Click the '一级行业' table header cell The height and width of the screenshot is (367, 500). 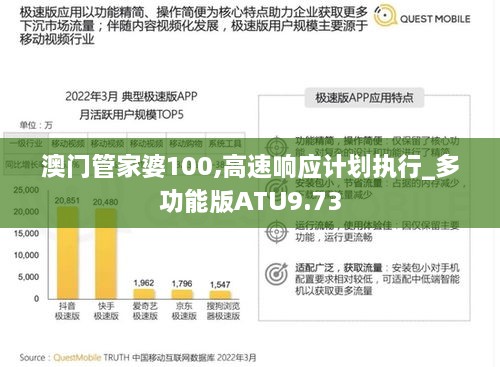point(26,144)
